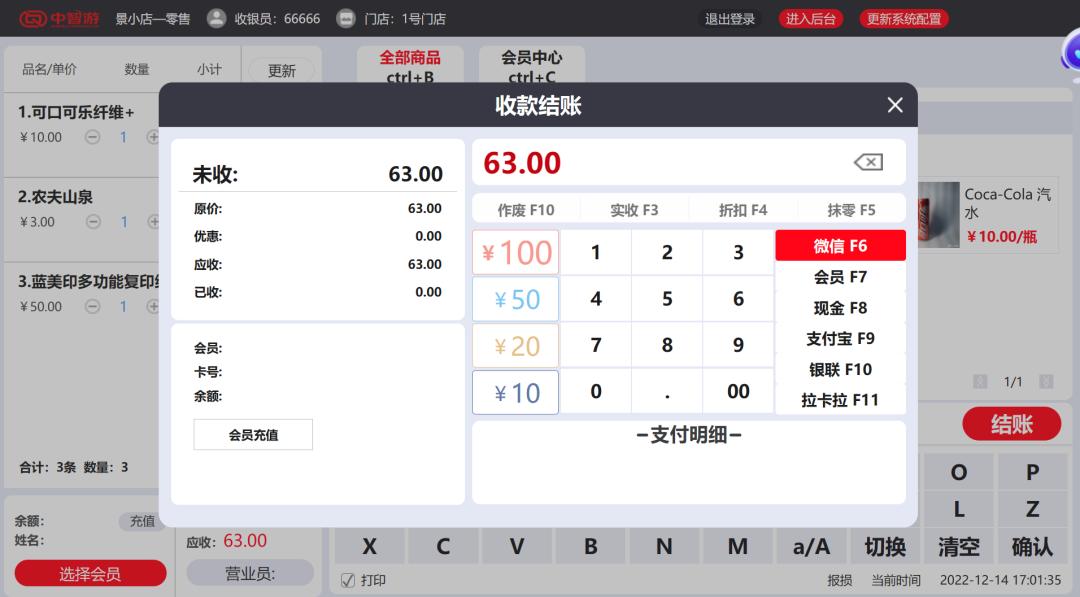This screenshot has width=1080, height=597.
Task: Click the 选择会员 button
Action: pos(89,573)
